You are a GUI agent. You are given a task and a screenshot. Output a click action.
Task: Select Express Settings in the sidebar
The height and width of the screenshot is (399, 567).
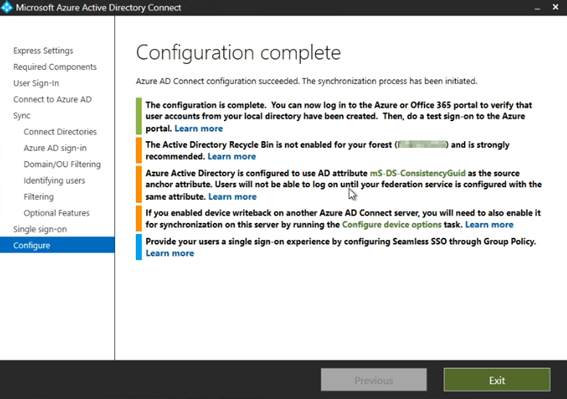(x=43, y=51)
